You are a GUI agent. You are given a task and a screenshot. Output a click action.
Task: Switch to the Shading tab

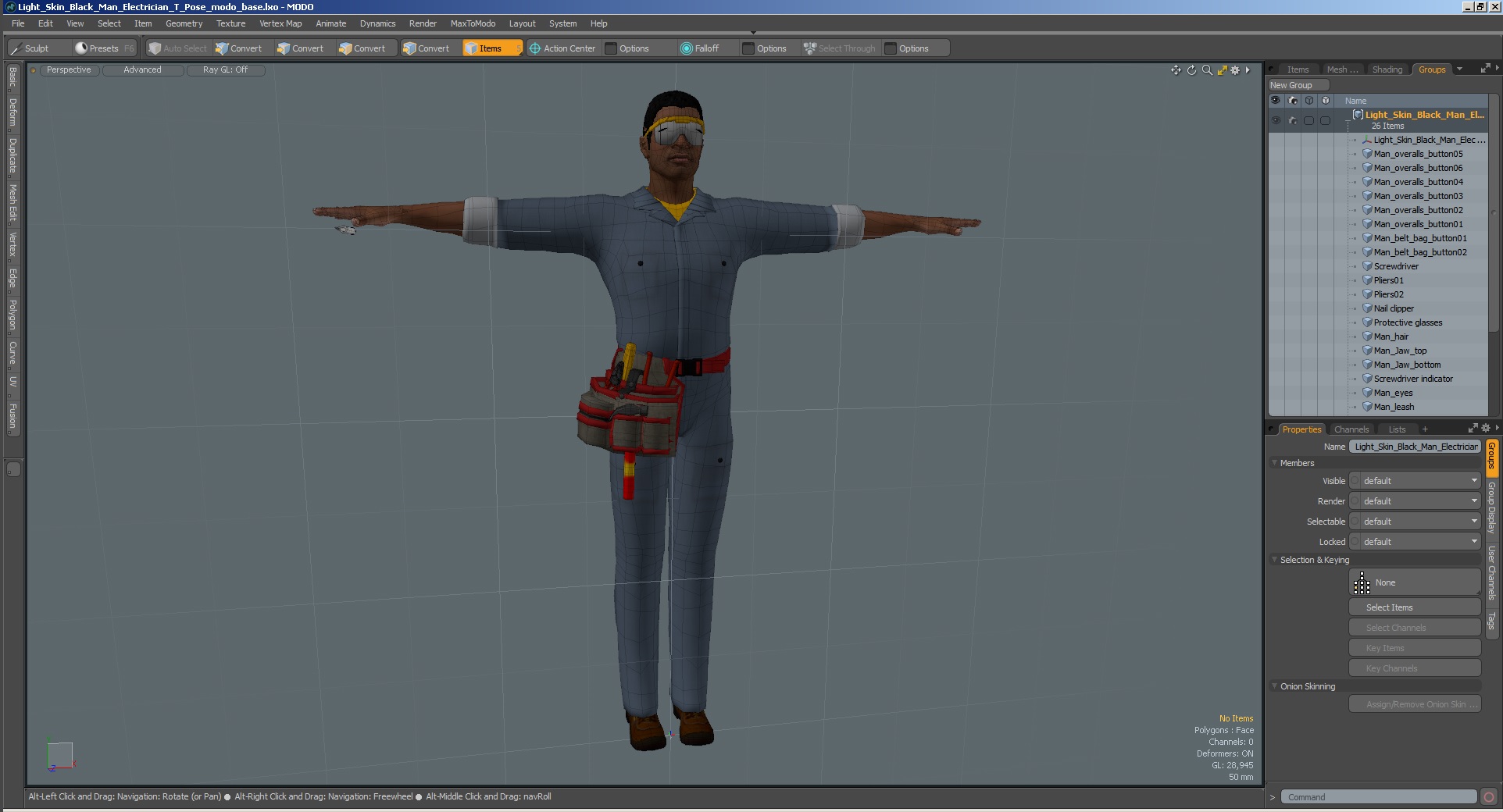(1387, 69)
